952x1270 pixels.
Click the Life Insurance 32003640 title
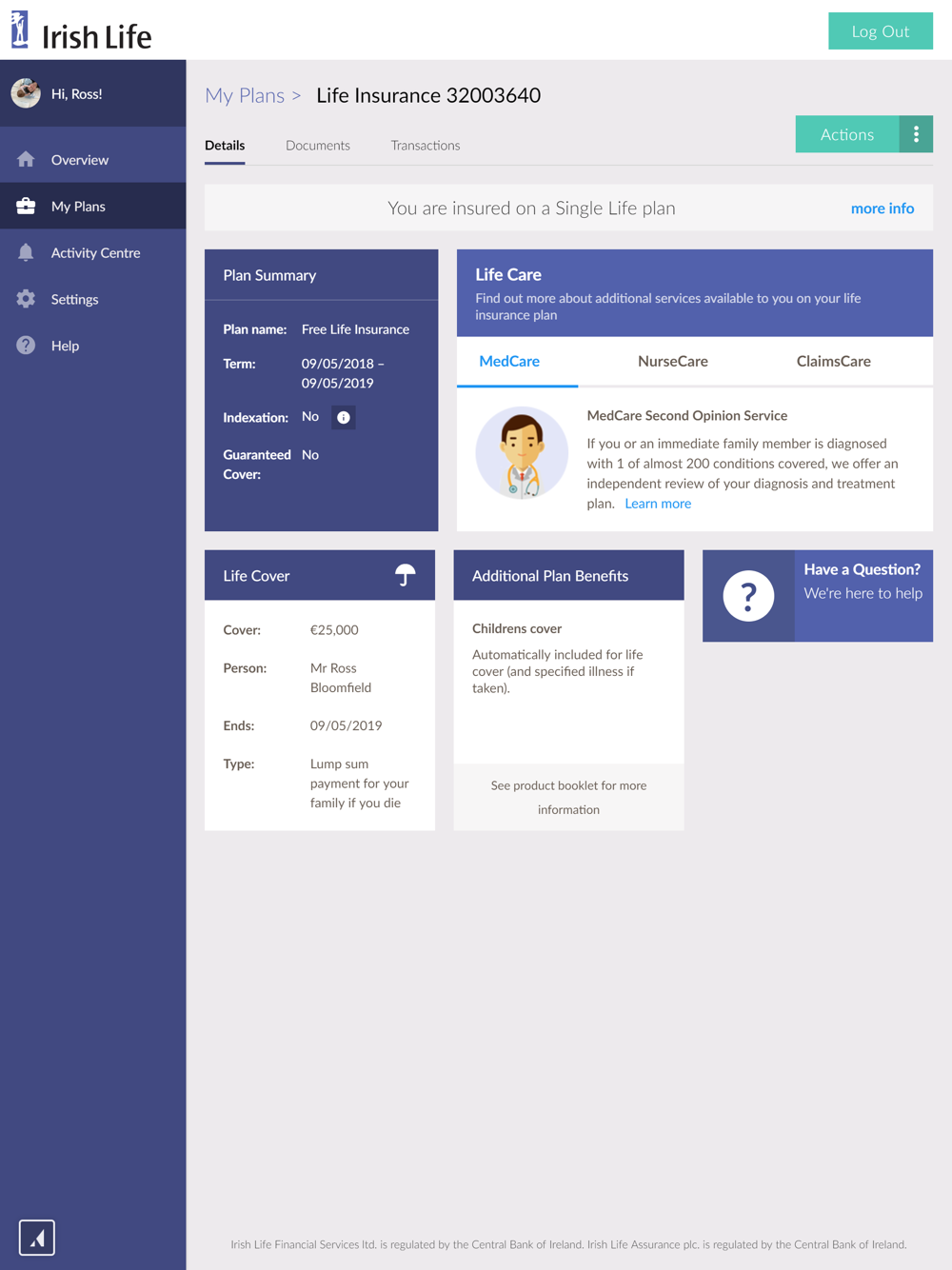tap(428, 95)
